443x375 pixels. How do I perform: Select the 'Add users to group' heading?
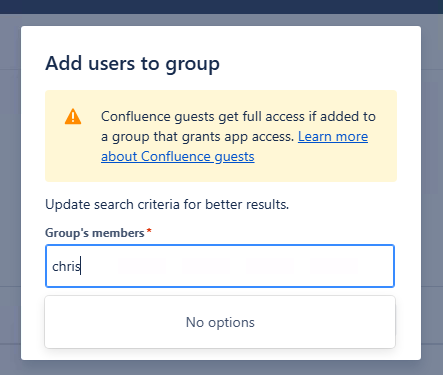[132, 64]
